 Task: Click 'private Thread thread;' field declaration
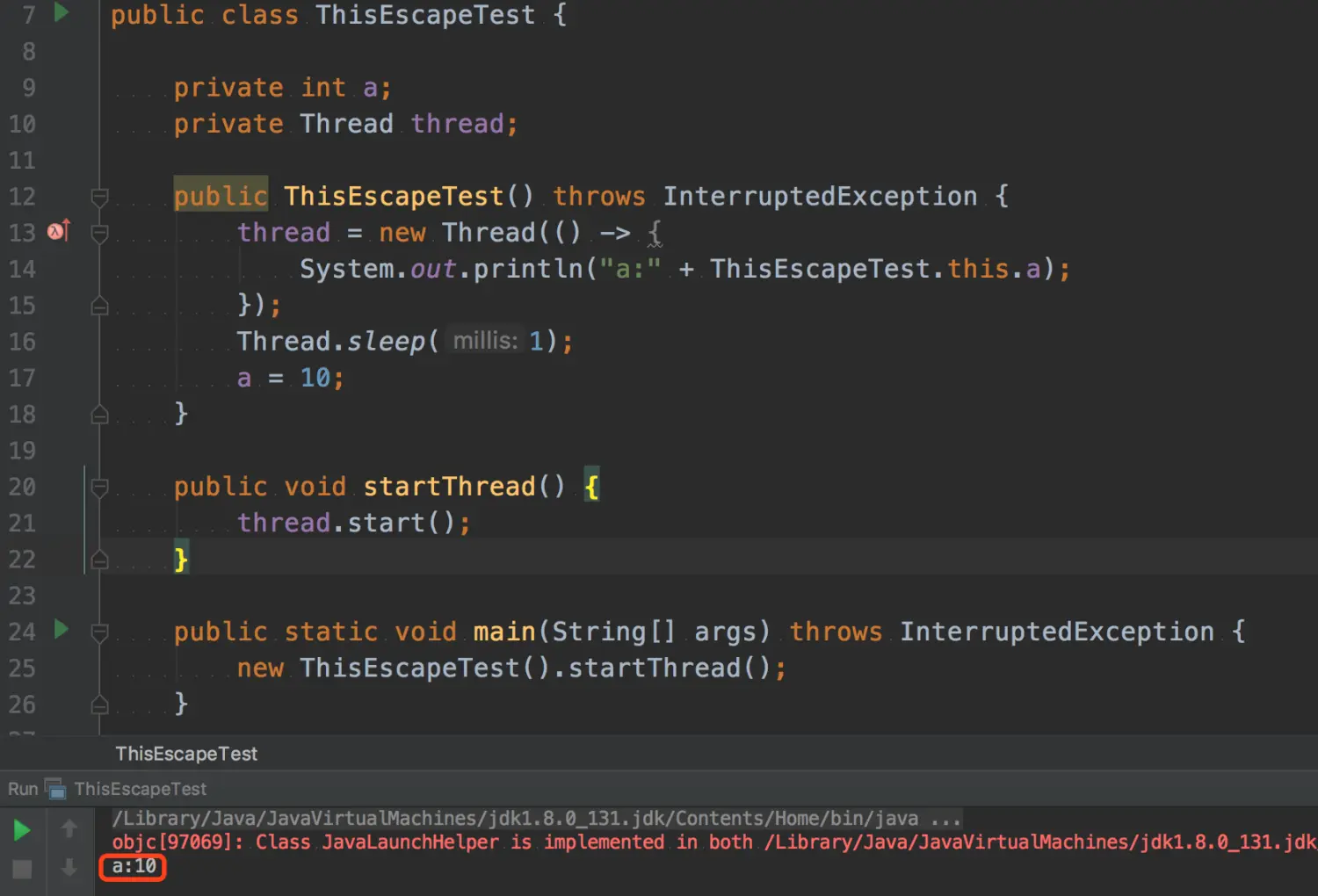pos(345,124)
